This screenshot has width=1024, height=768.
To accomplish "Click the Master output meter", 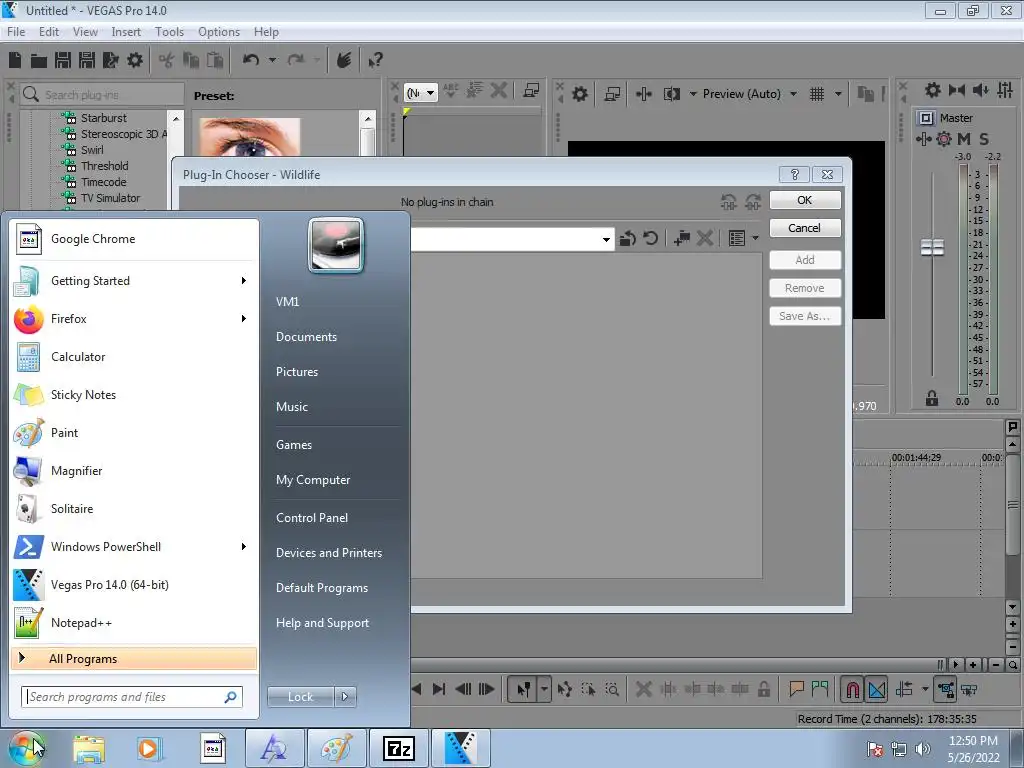I will (978, 280).
